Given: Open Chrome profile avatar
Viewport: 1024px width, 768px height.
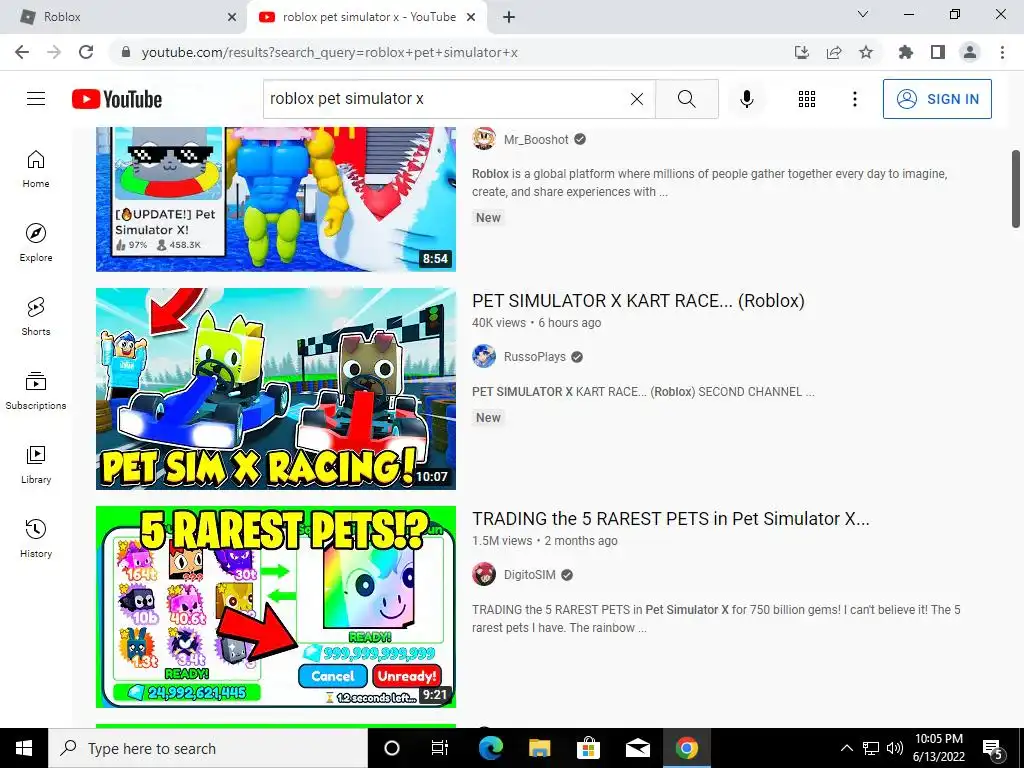Looking at the screenshot, I should 970,52.
